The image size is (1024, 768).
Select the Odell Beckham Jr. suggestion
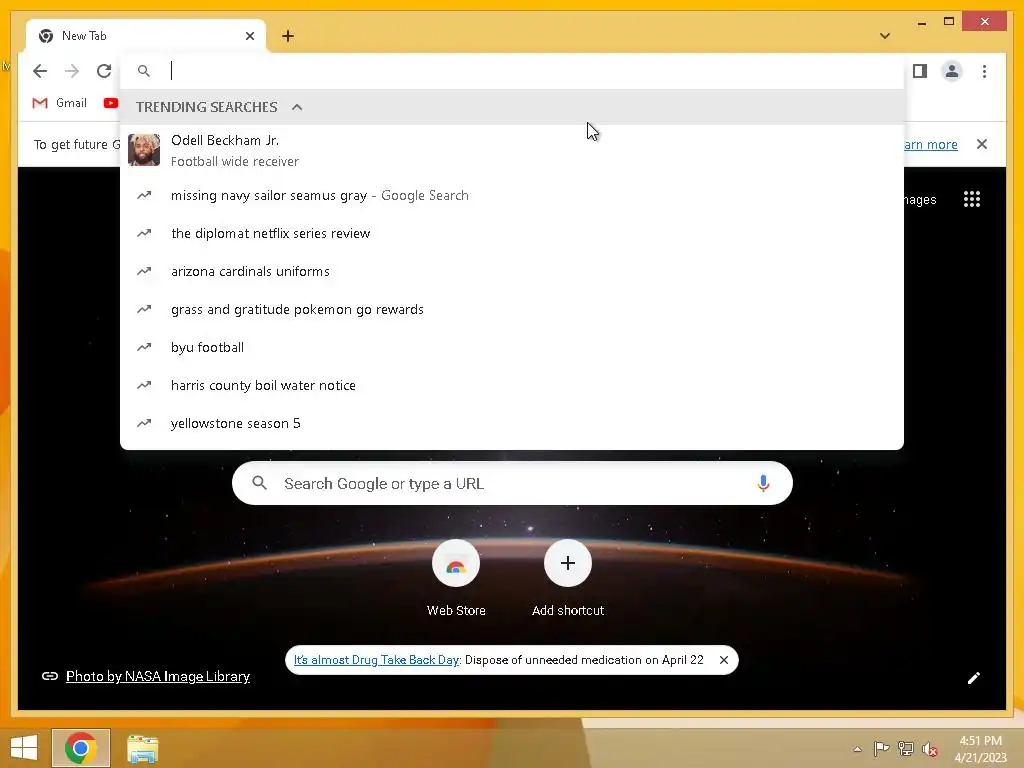(x=512, y=150)
